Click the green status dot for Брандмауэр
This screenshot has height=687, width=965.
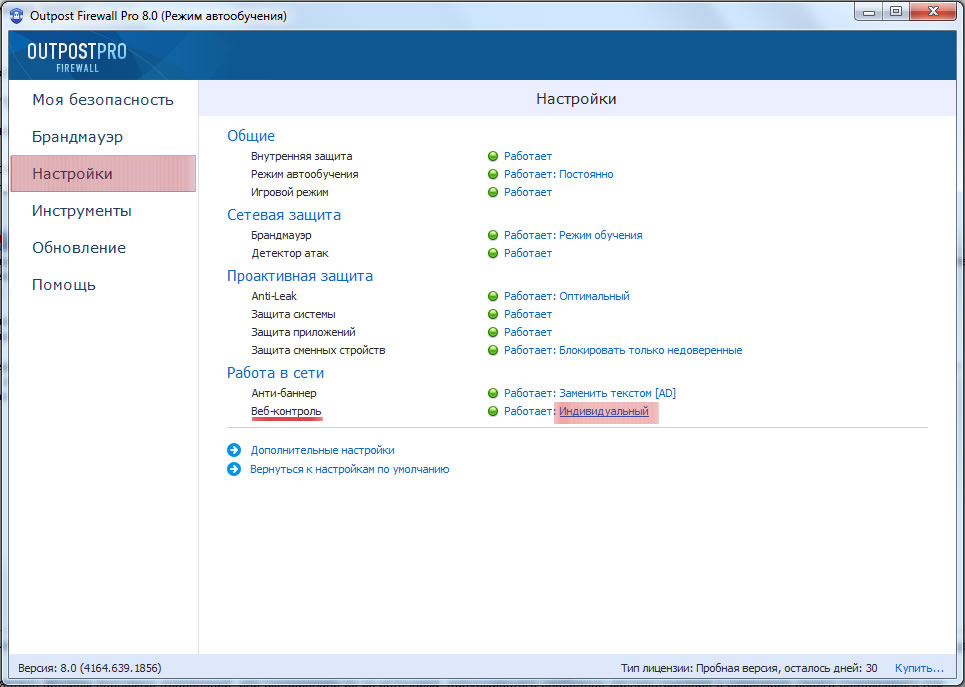pyautogui.click(x=493, y=236)
